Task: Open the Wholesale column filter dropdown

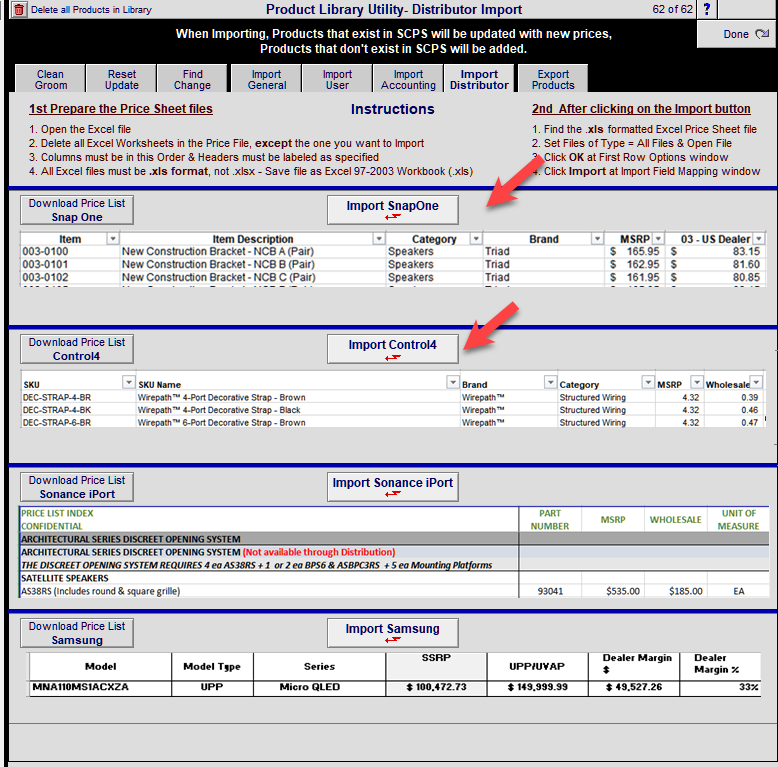Action: point(756,382)
